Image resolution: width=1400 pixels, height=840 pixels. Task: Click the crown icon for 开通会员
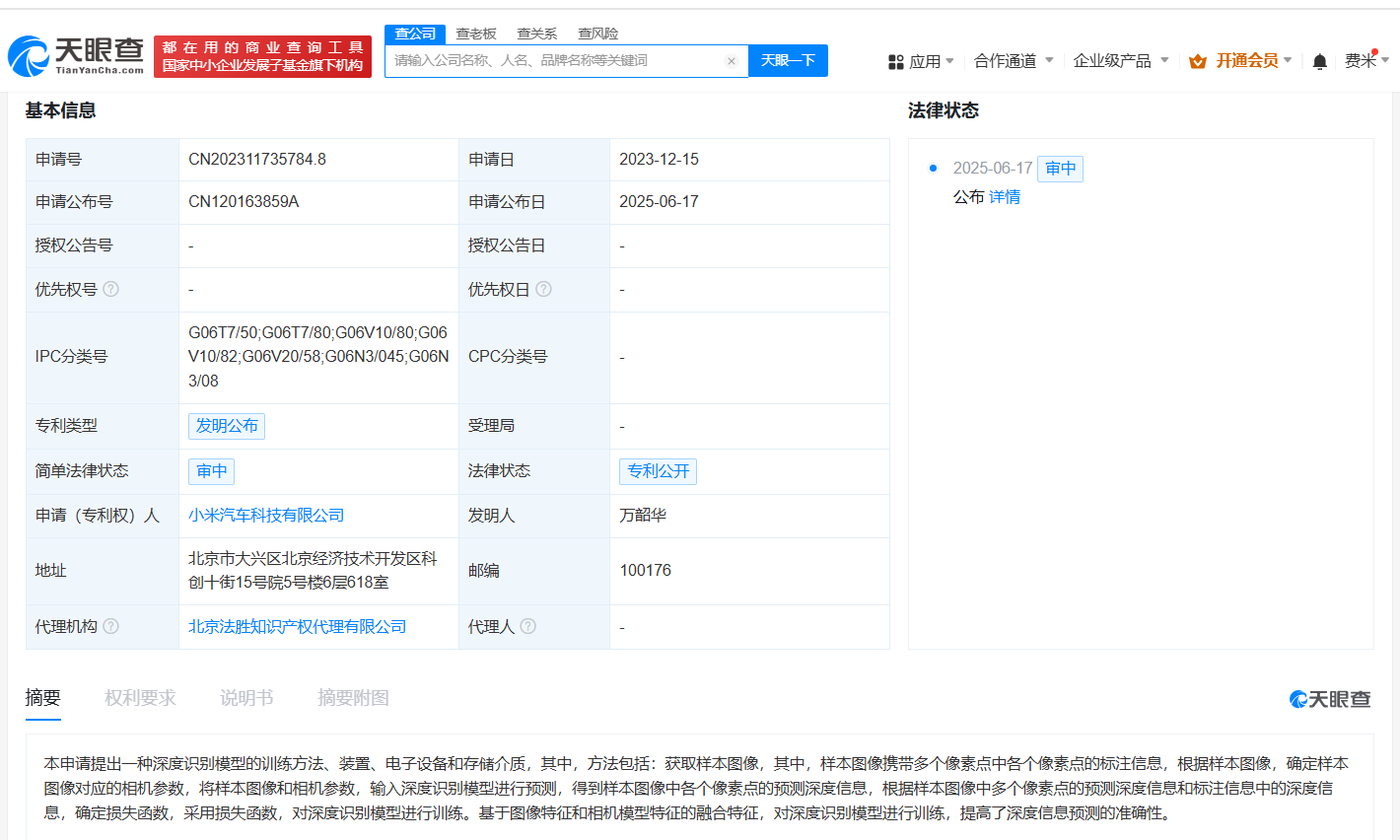pyautogui.click(x=1198, y=61)
